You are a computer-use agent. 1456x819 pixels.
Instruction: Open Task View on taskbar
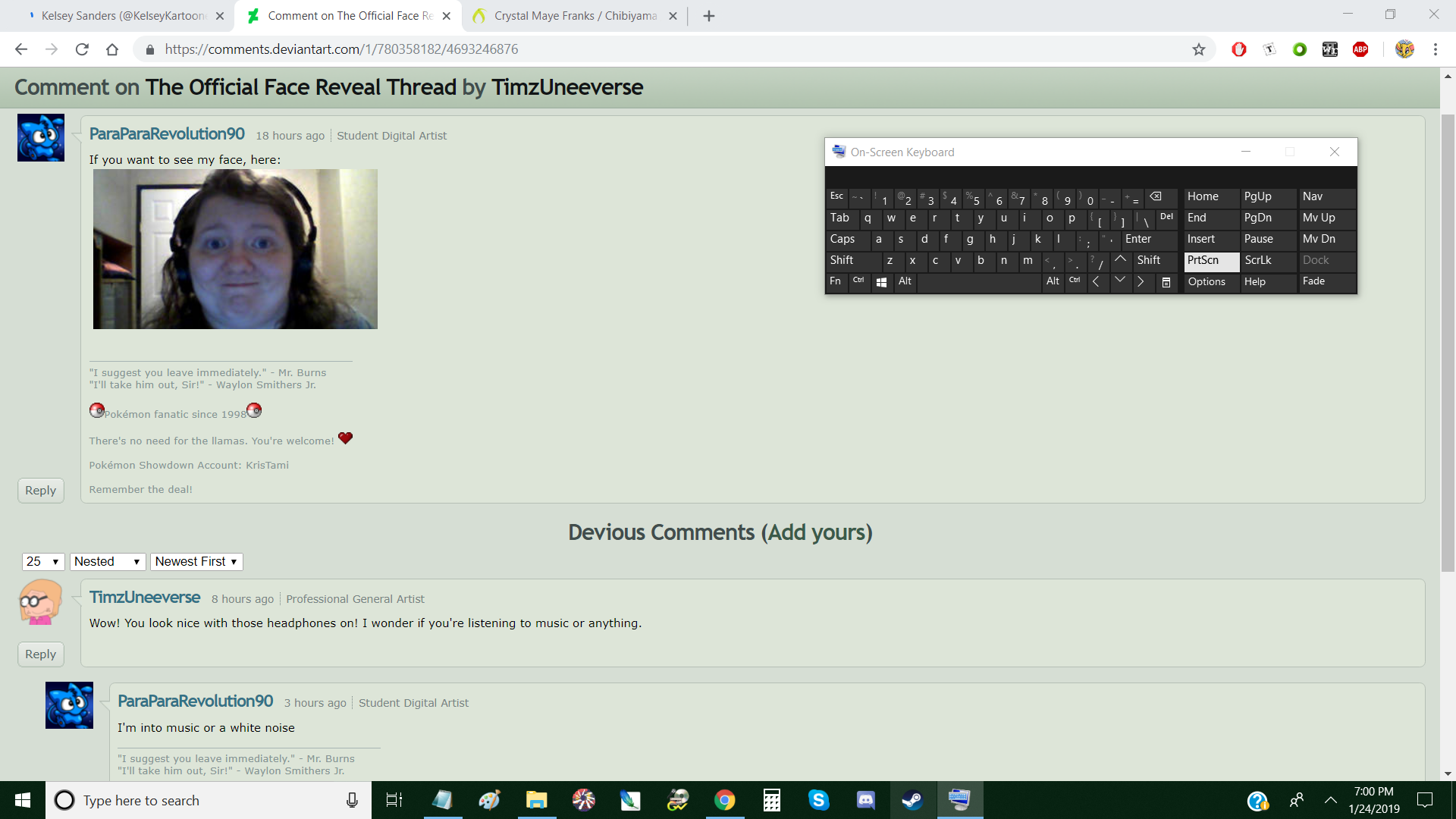click(x=394, y=800)
